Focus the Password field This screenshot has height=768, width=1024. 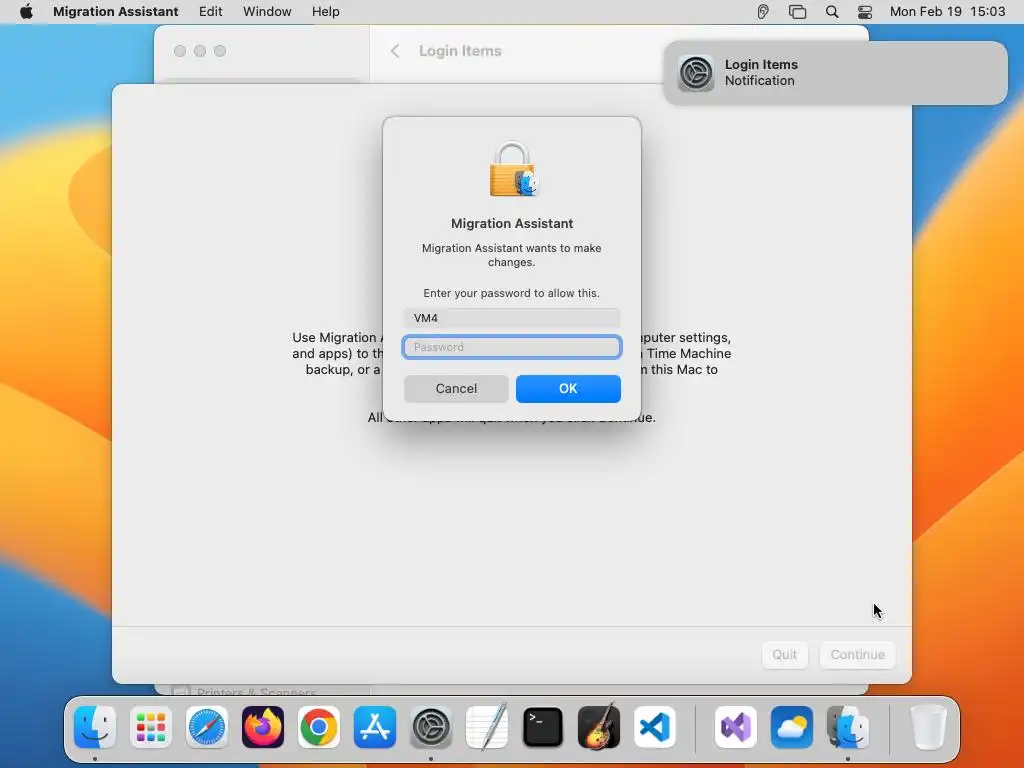(x=511, y=347)
